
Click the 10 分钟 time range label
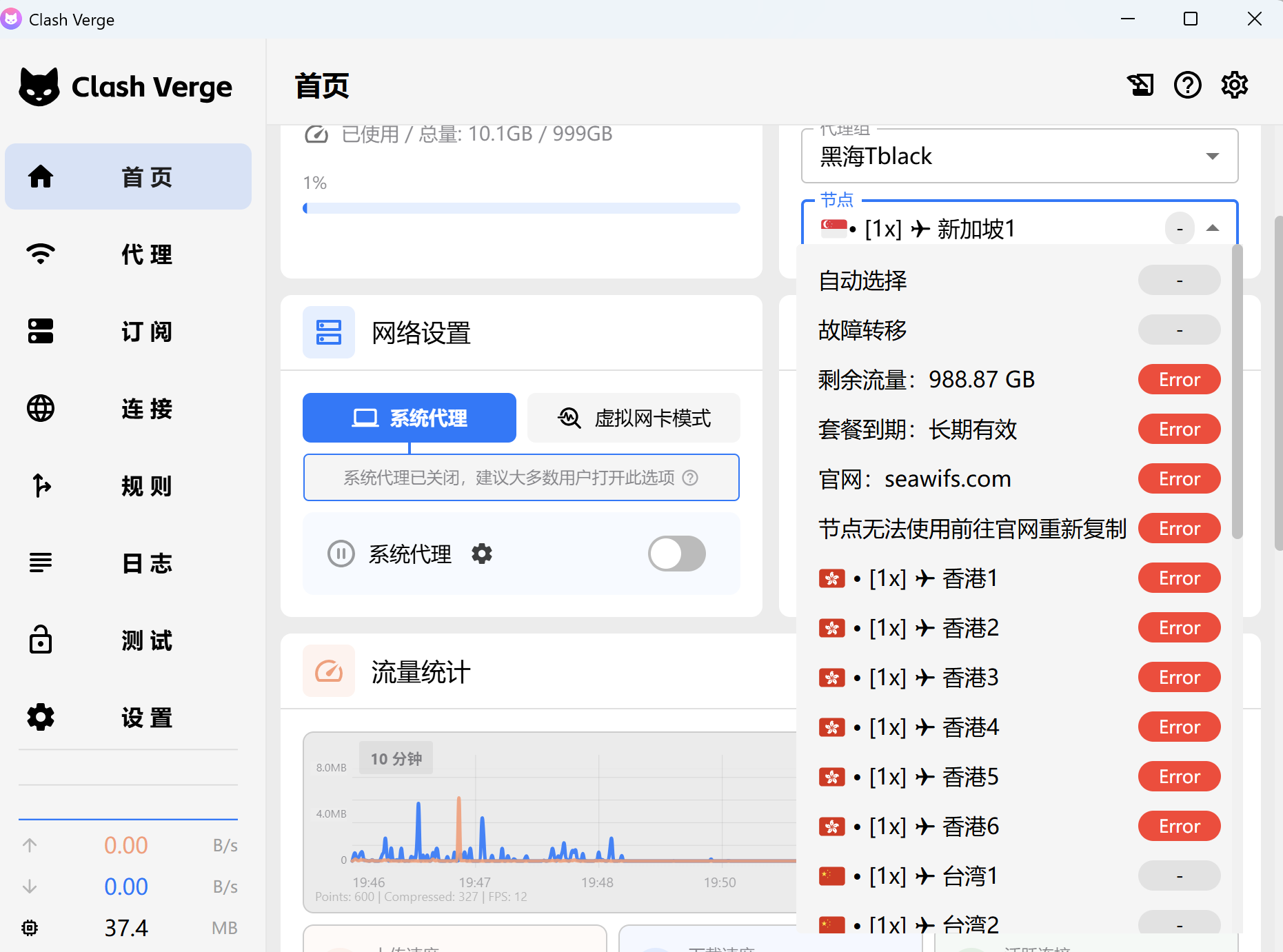click(x=396, y=758)
